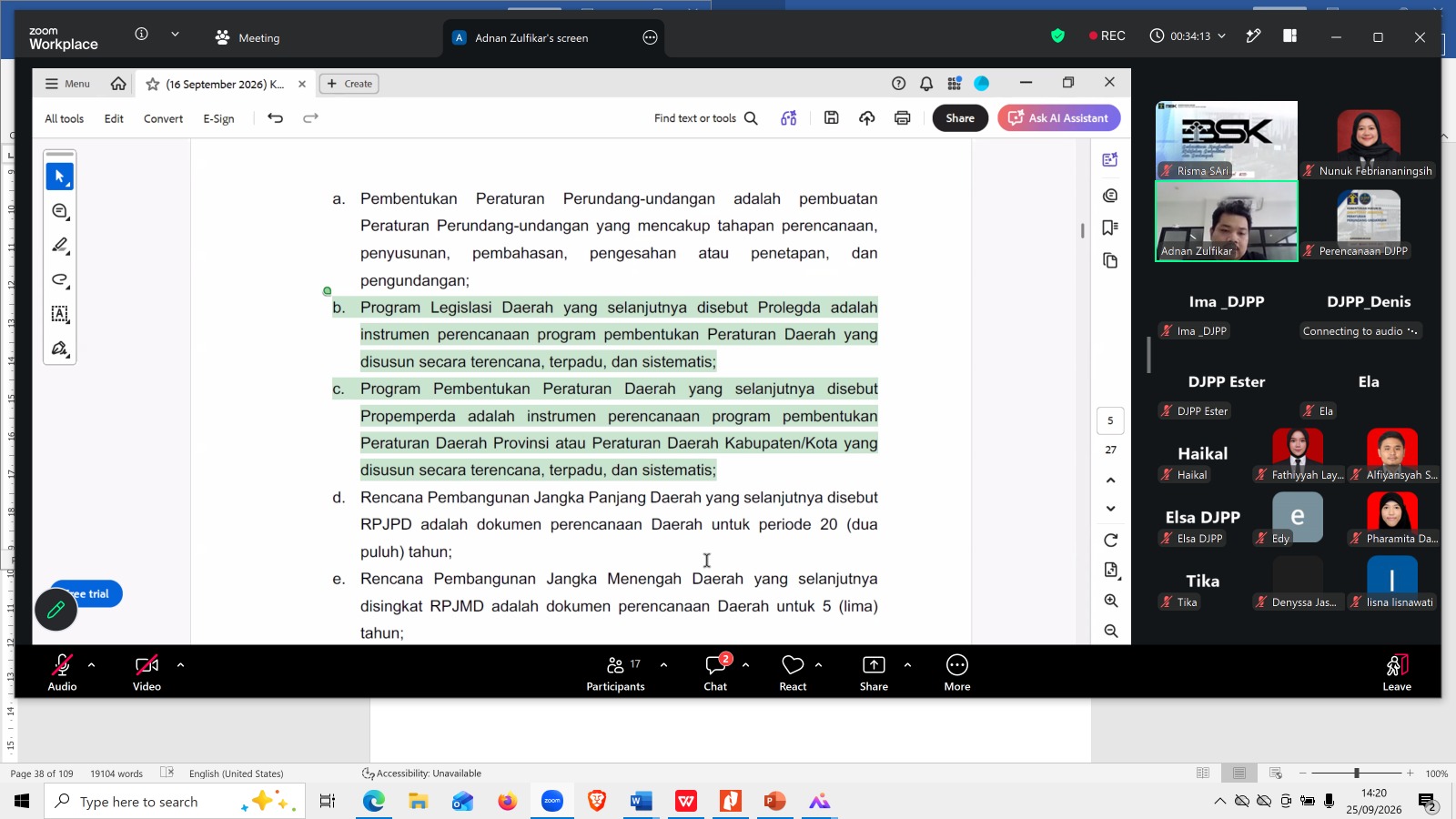Viewport: 1456px width, 819px height.
Task: Click the Ask AI Assistant button
Action: [x=1058, y=118]
